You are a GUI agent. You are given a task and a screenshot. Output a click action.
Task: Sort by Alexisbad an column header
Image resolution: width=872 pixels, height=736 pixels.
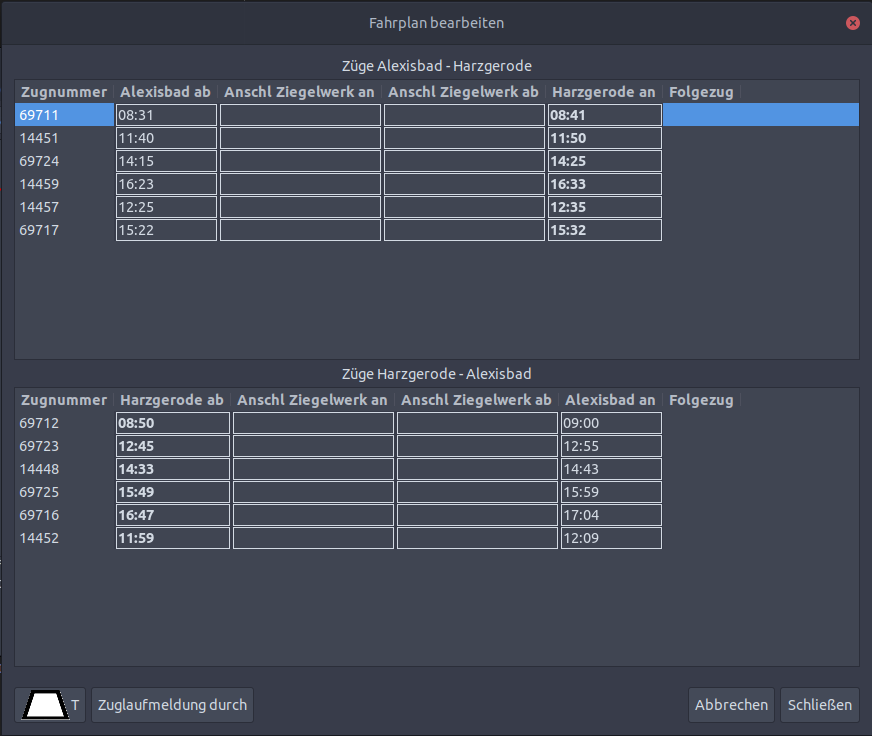click(x=611, y=400)
